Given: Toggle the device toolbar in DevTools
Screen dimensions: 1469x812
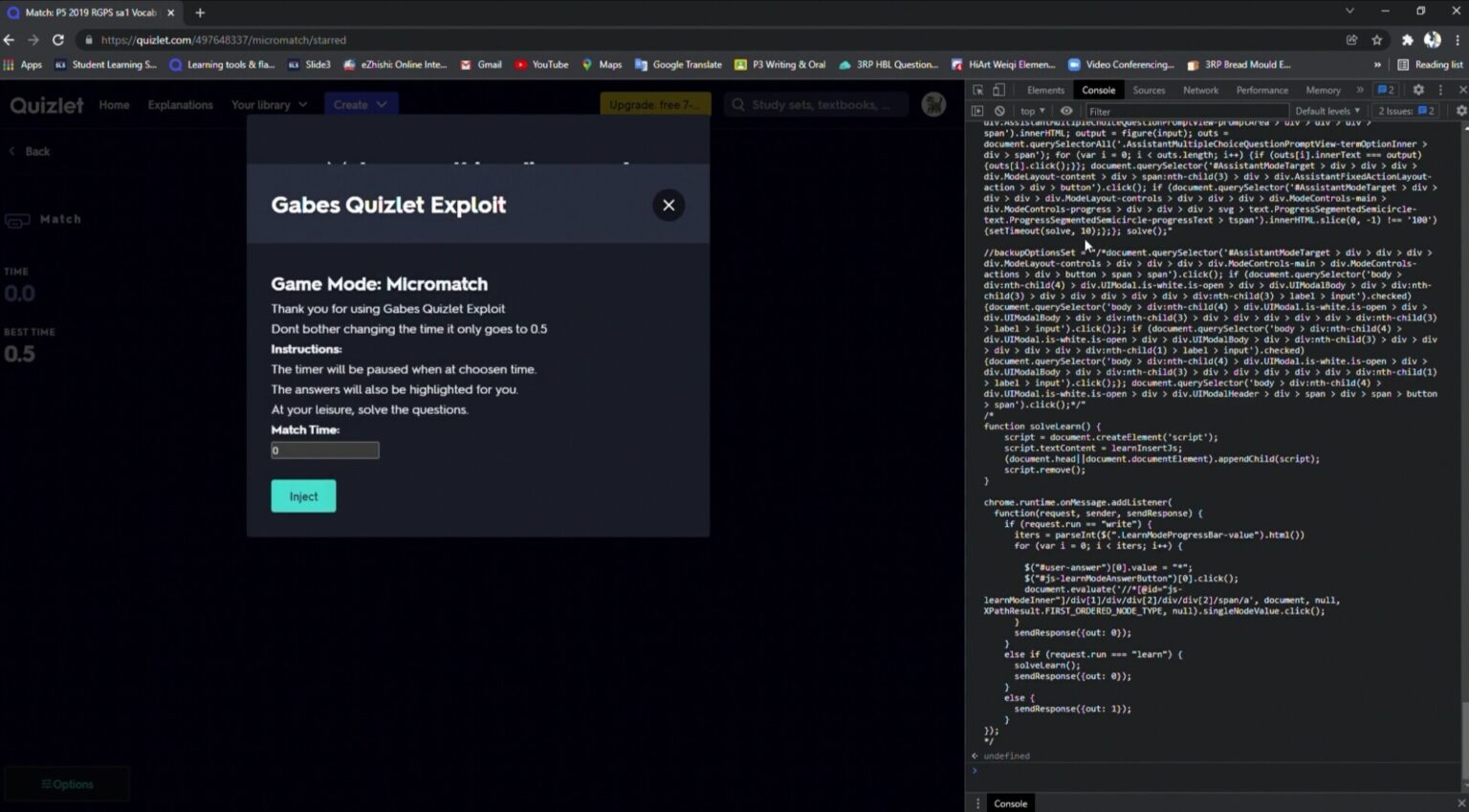Looking at the screenshot, I should click(x=998, y=89).
